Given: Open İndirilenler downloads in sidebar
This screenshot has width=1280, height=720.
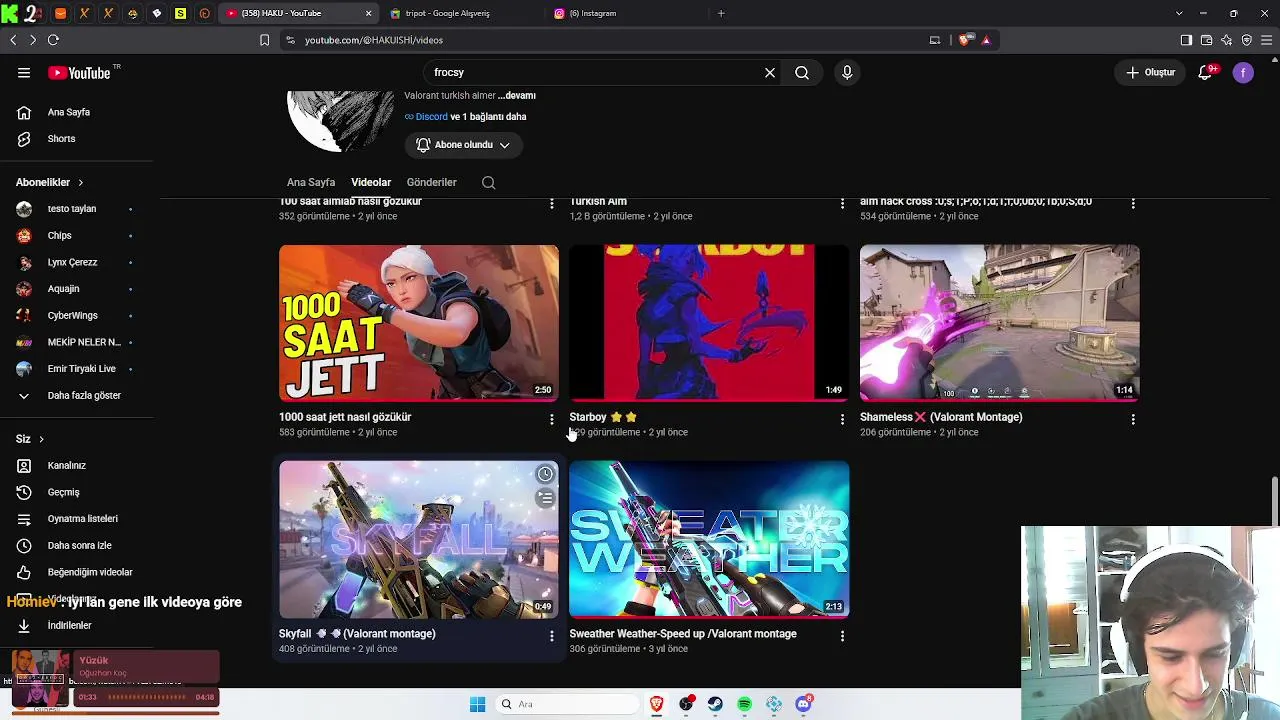Looking at the screenshot, I should pyautogui.click(x=76, y=625).
